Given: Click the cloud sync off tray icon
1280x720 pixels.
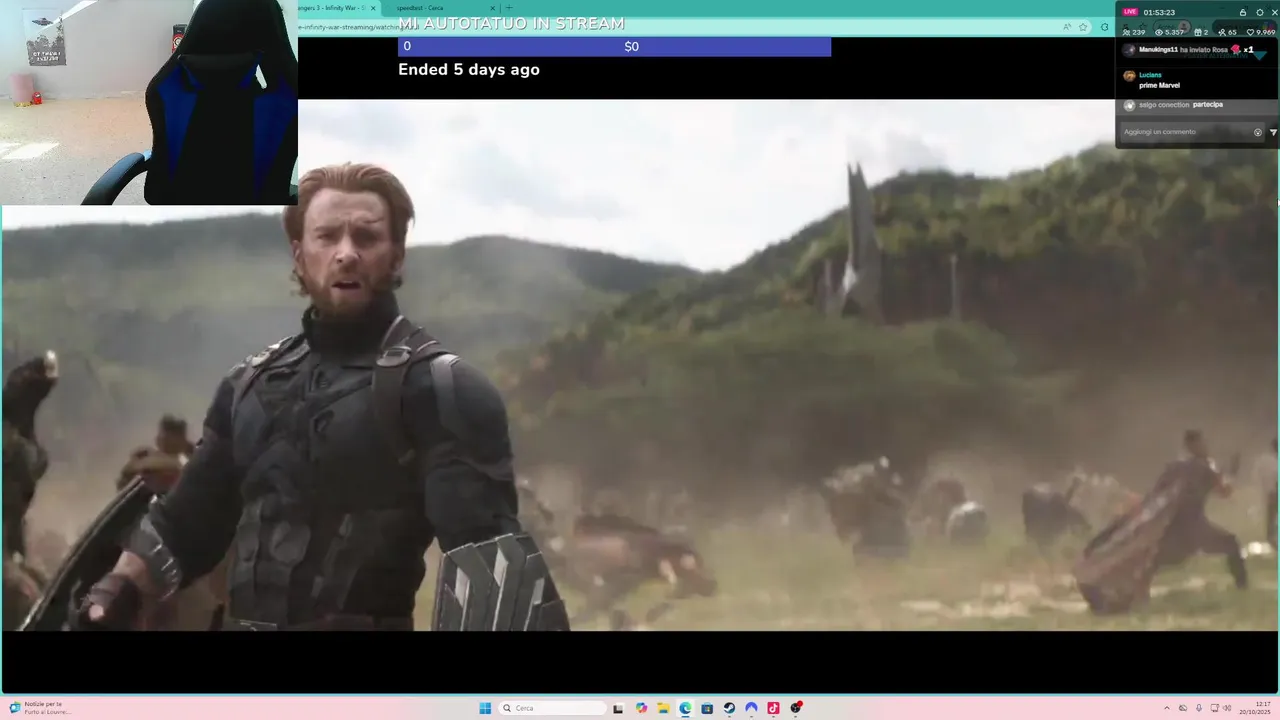Looking at the screenshot, I should coord(1183,708).
